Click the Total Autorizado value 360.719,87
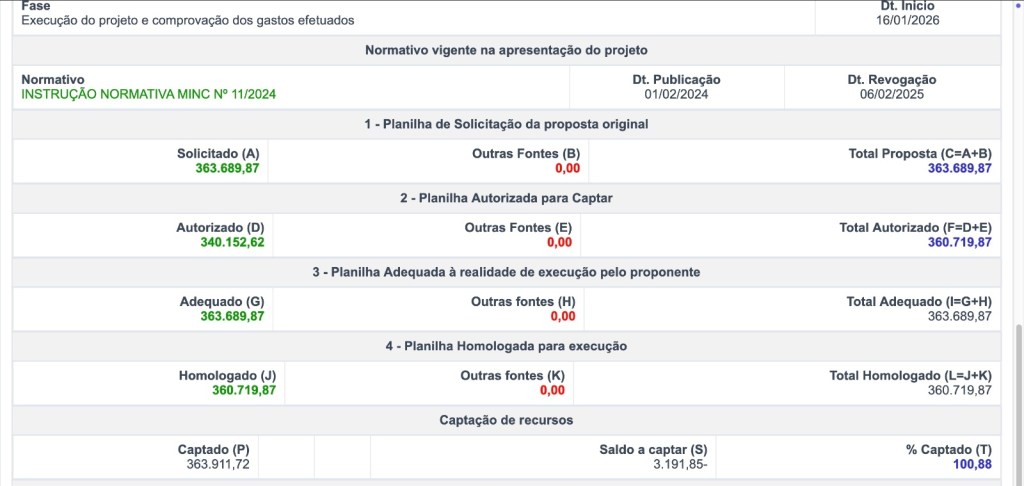Screen dimensions: 1024x486 pos(959,243)
